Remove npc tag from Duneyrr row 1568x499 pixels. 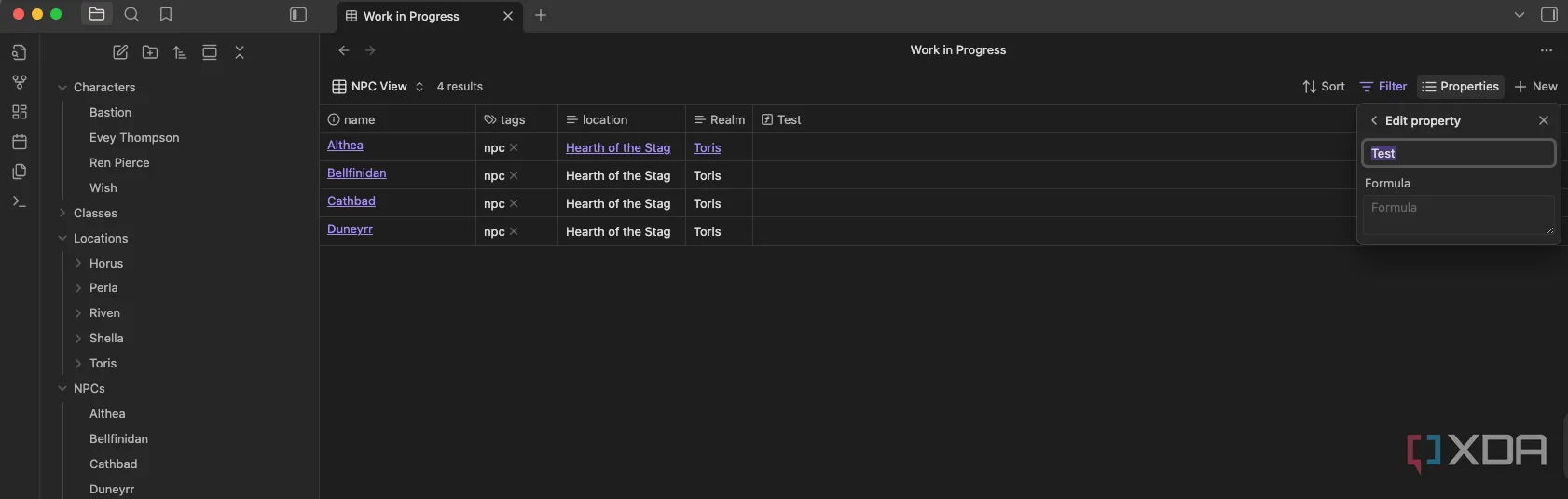tap(514, 232)
